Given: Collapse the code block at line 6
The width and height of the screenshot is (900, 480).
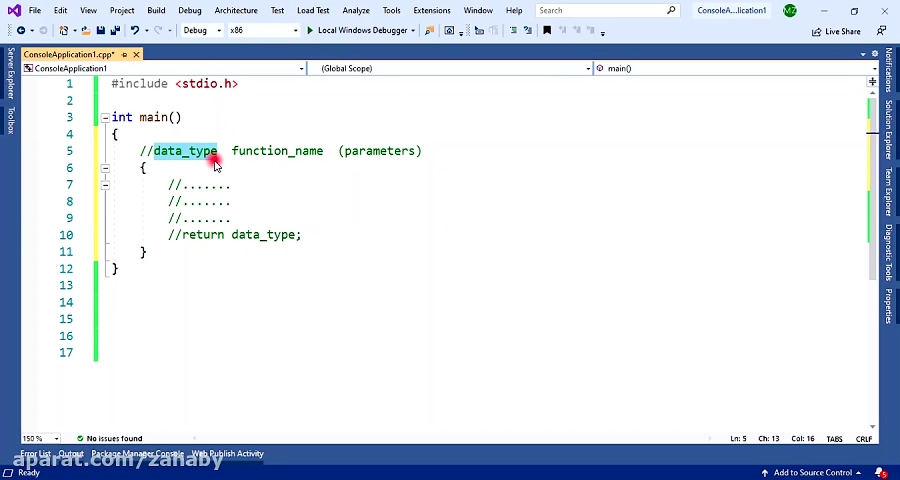Looking at the screenshot, I should [105, 168].
